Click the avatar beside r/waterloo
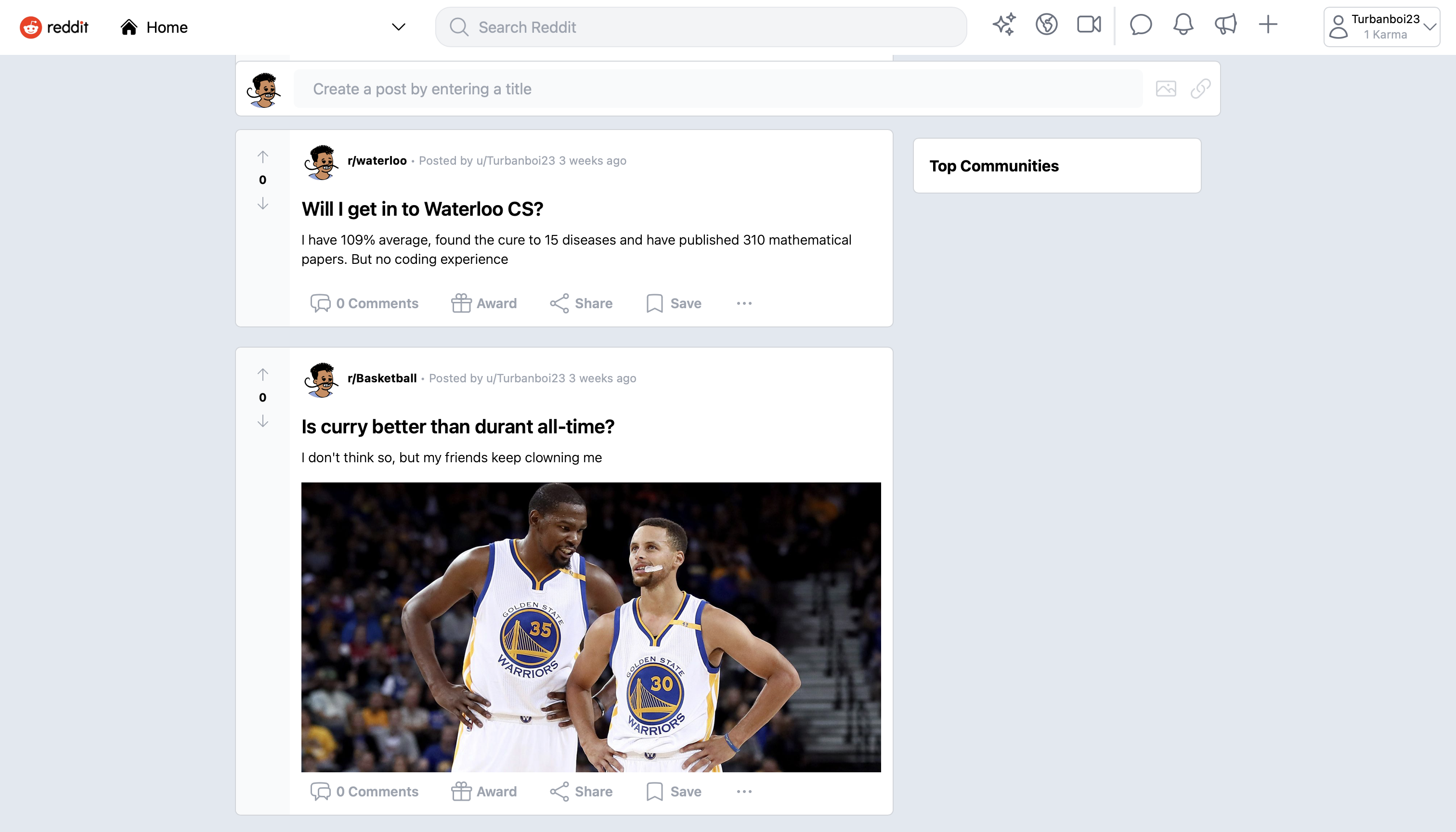Viewport: 1456px width, 832px height. (321, 162)
